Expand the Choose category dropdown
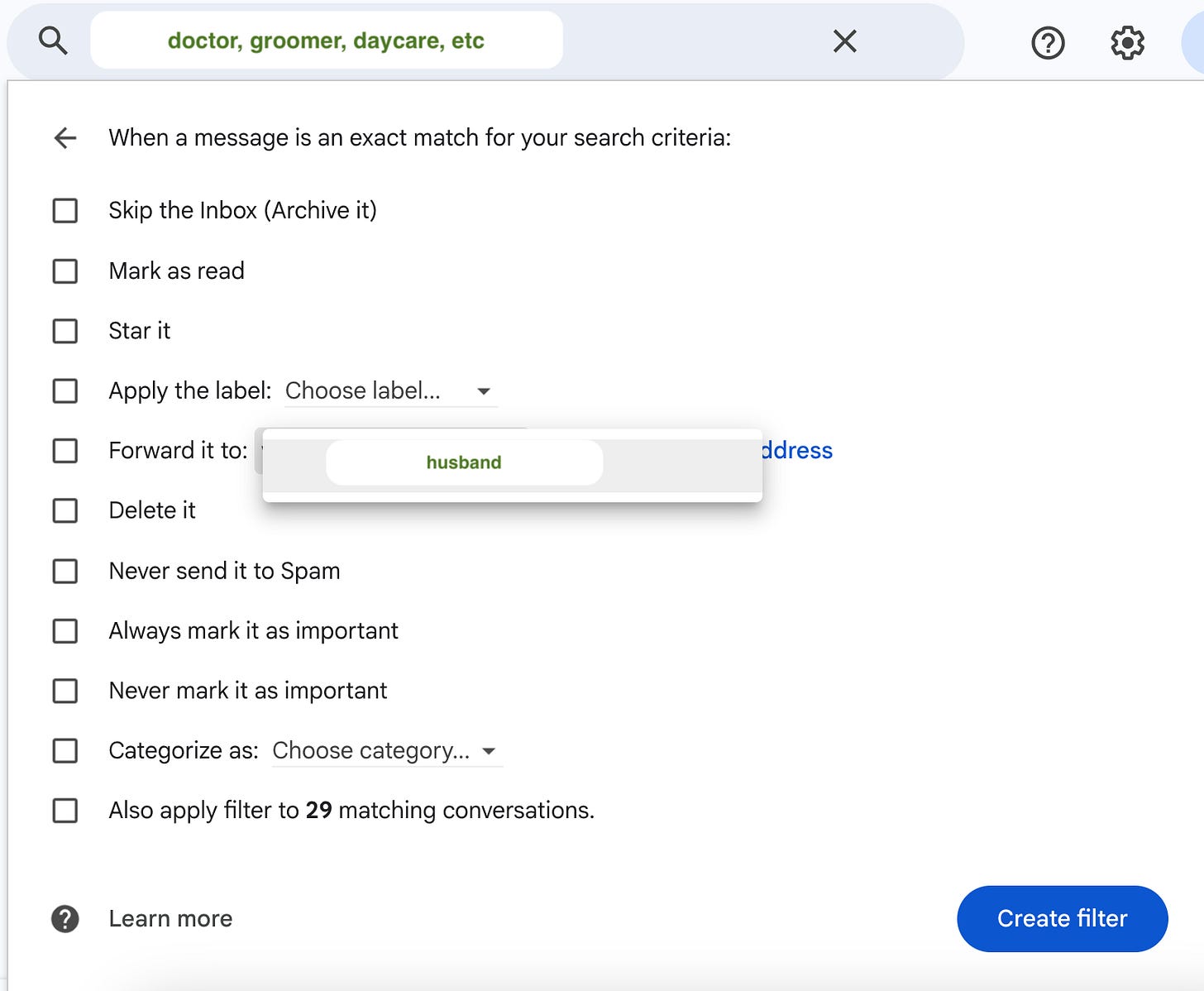1204x991 pixels. (387, 750)
